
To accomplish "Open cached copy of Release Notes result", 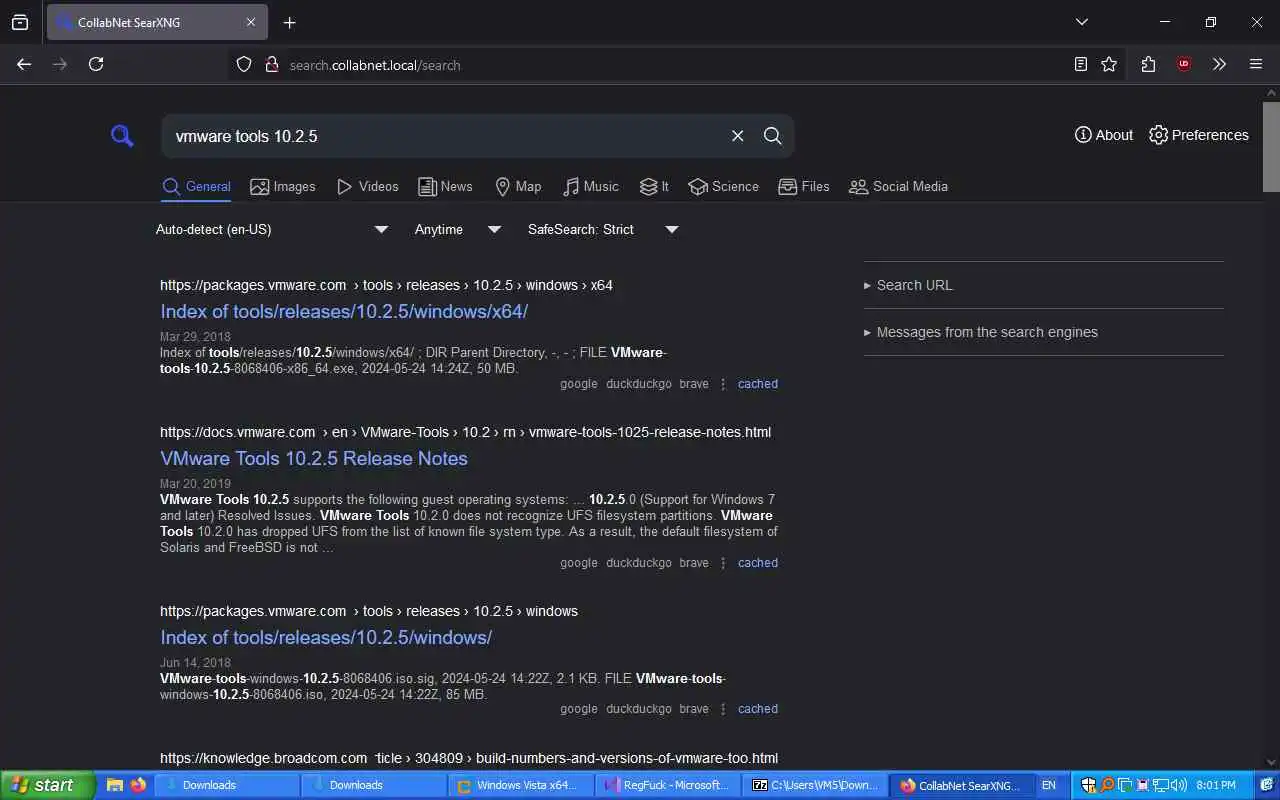I will click(x=758, y=563).
